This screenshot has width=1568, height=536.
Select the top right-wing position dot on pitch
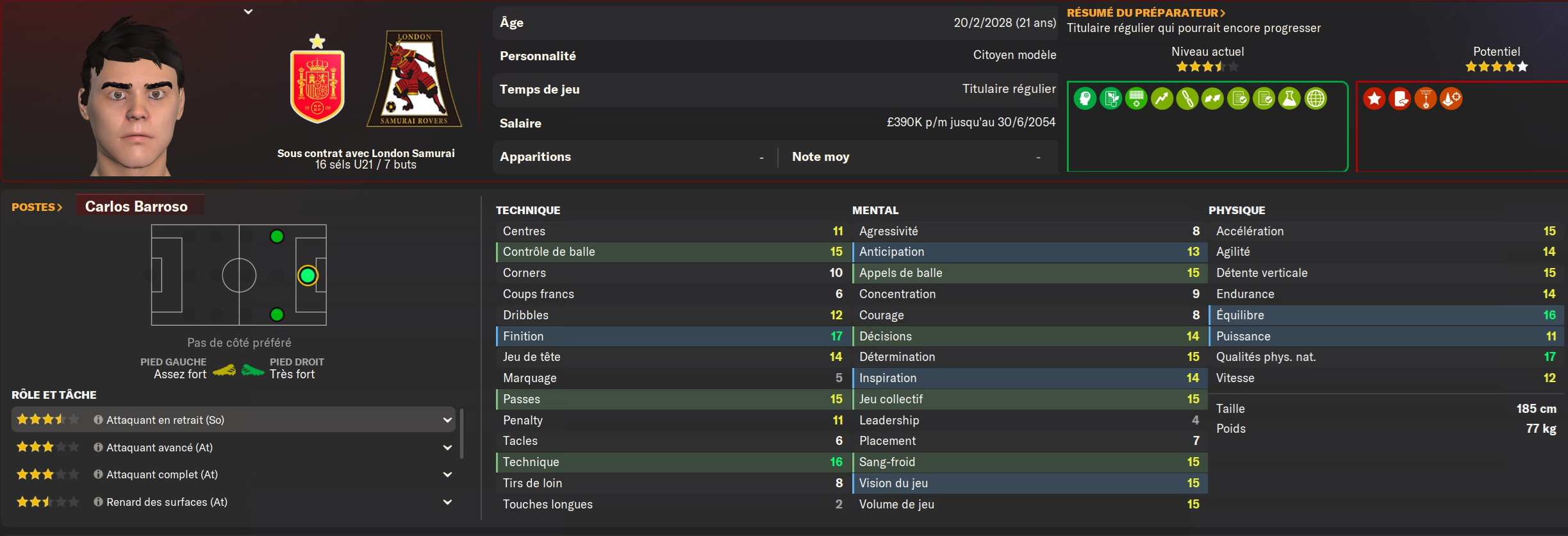277,237
